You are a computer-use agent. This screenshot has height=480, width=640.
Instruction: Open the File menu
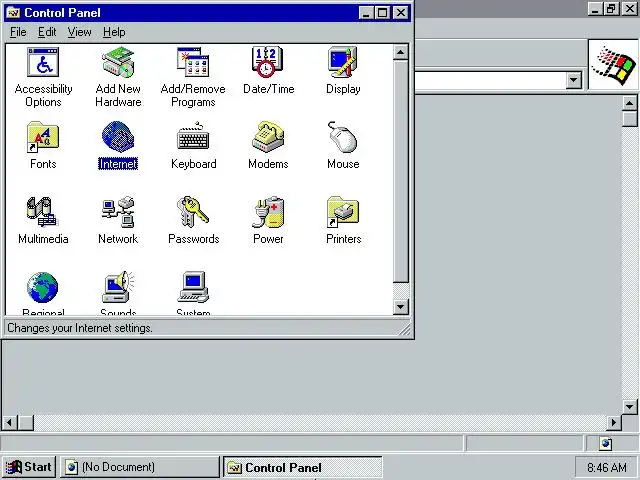pos(18,32)
